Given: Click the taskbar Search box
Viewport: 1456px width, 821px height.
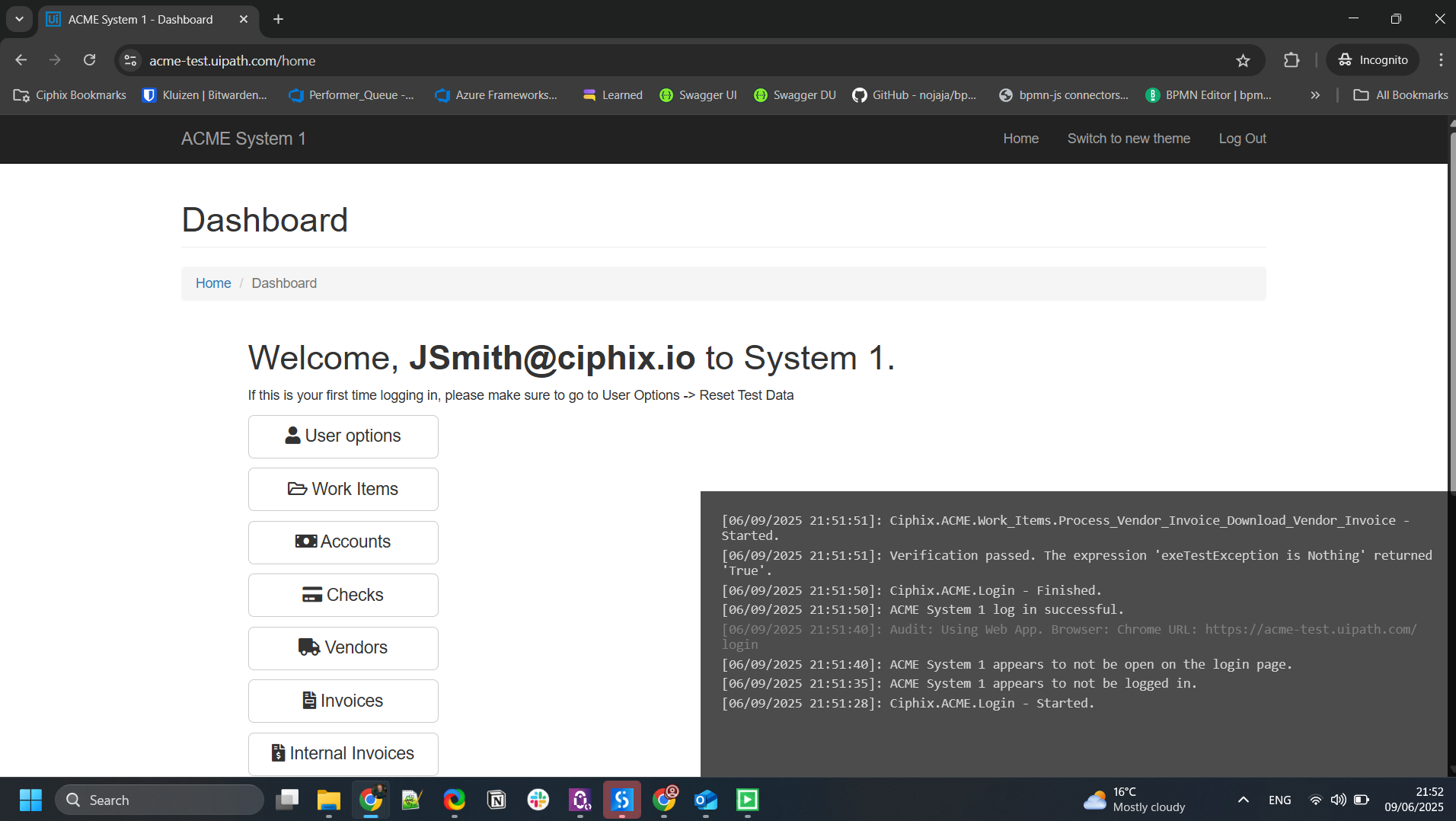Looking at the screenshot, I should coord(159,800).
